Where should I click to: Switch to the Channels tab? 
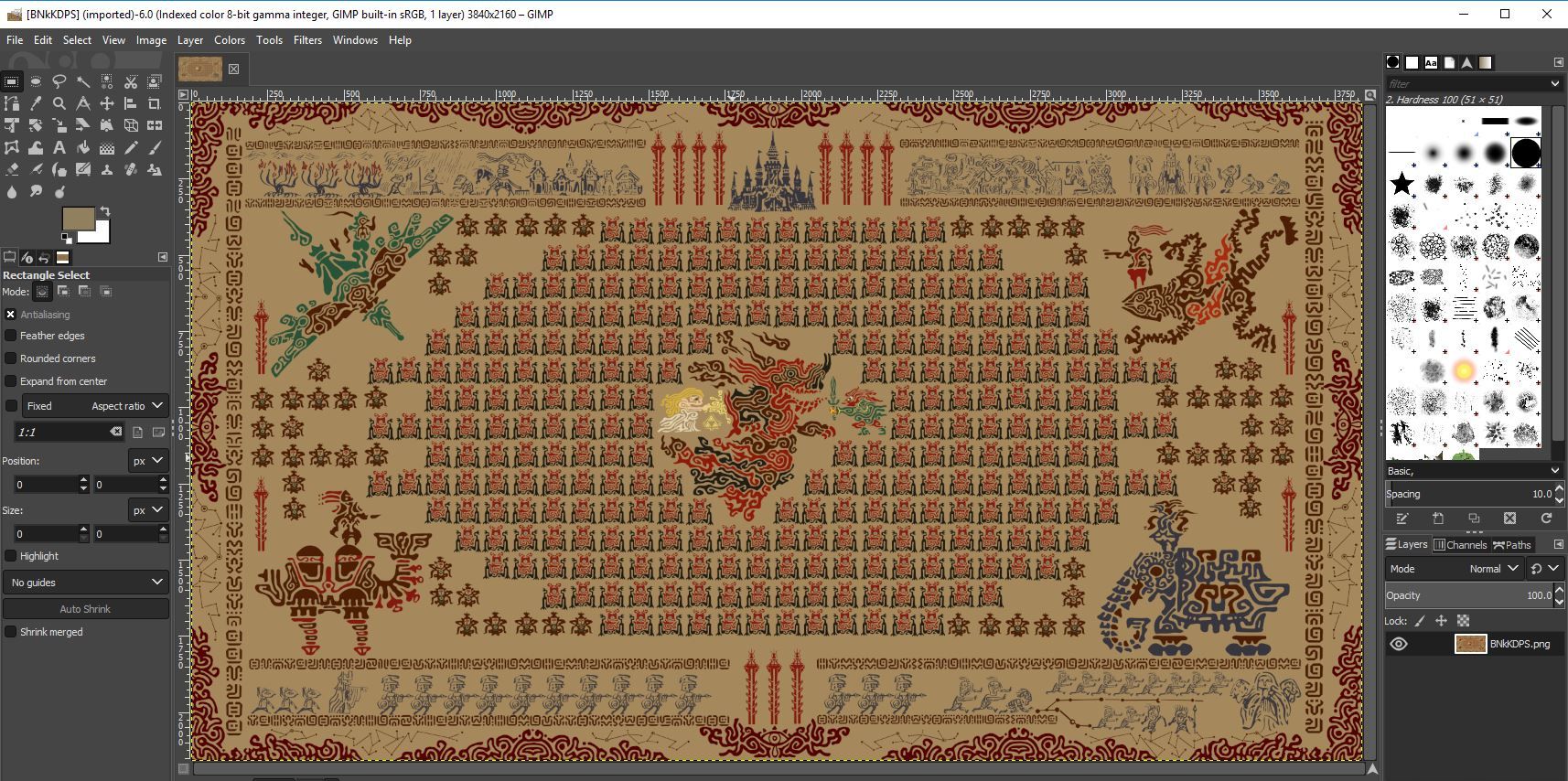(1460, 544)
